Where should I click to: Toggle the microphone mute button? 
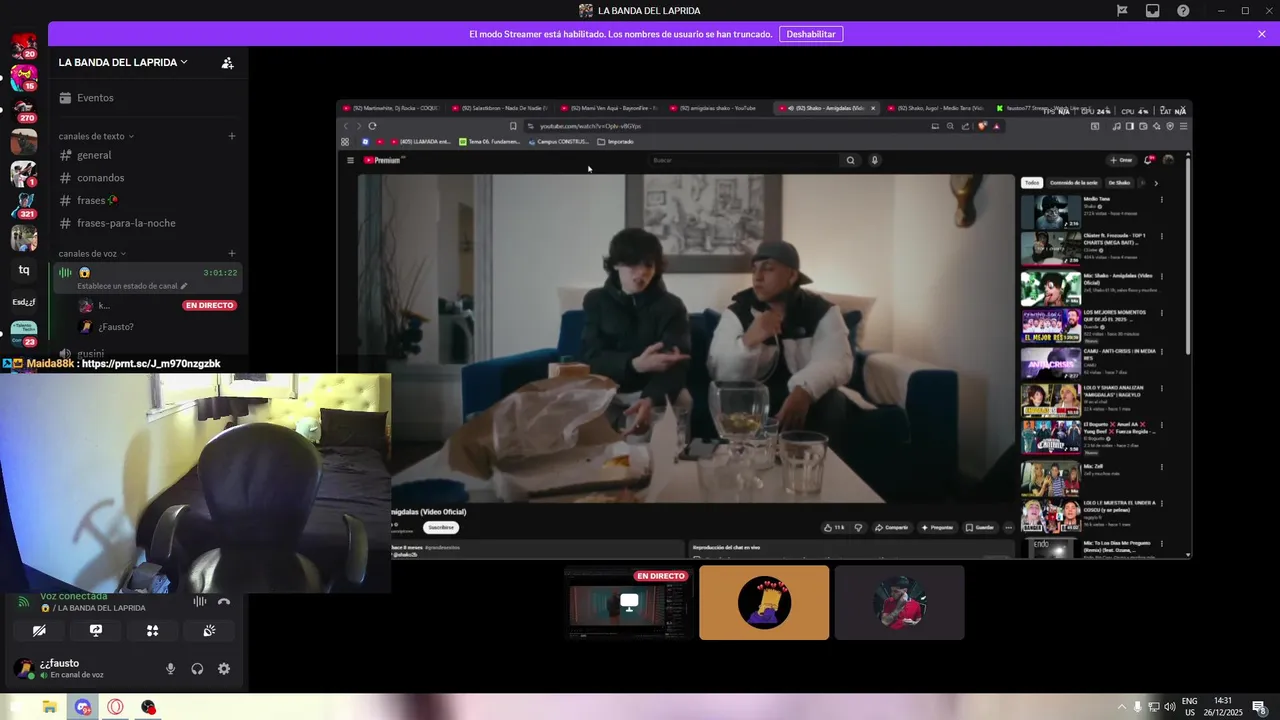pyautogui.click(x=170, y=669)
